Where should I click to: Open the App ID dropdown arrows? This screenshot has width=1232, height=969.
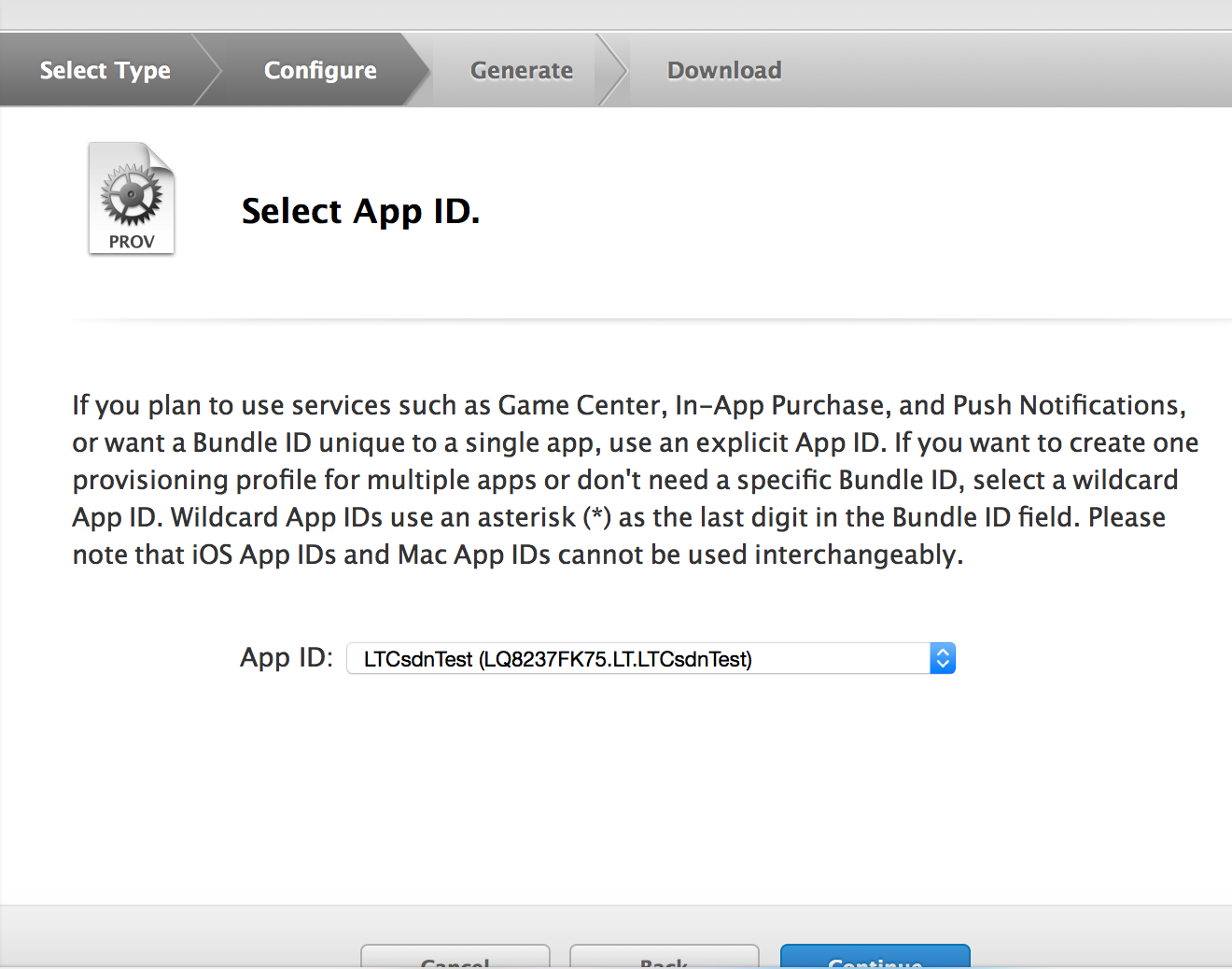pyautogui.click(x=943, y=658)
